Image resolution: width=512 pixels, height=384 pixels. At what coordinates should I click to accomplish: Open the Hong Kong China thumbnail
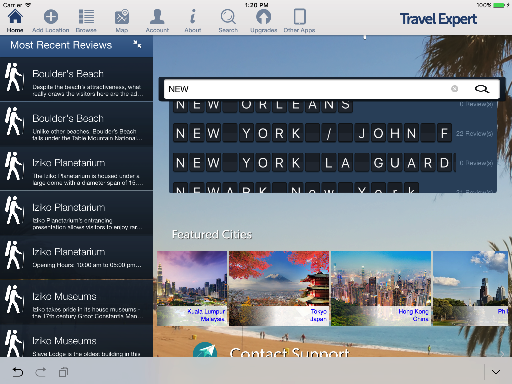(381, 288)
